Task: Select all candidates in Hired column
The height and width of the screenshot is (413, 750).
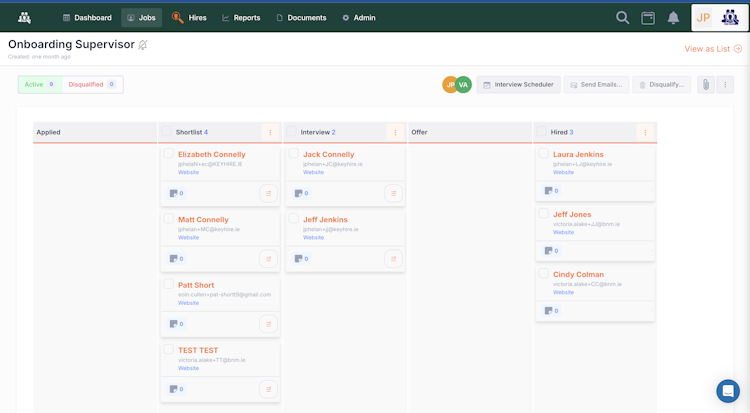Action: click(x=541, y=131)
